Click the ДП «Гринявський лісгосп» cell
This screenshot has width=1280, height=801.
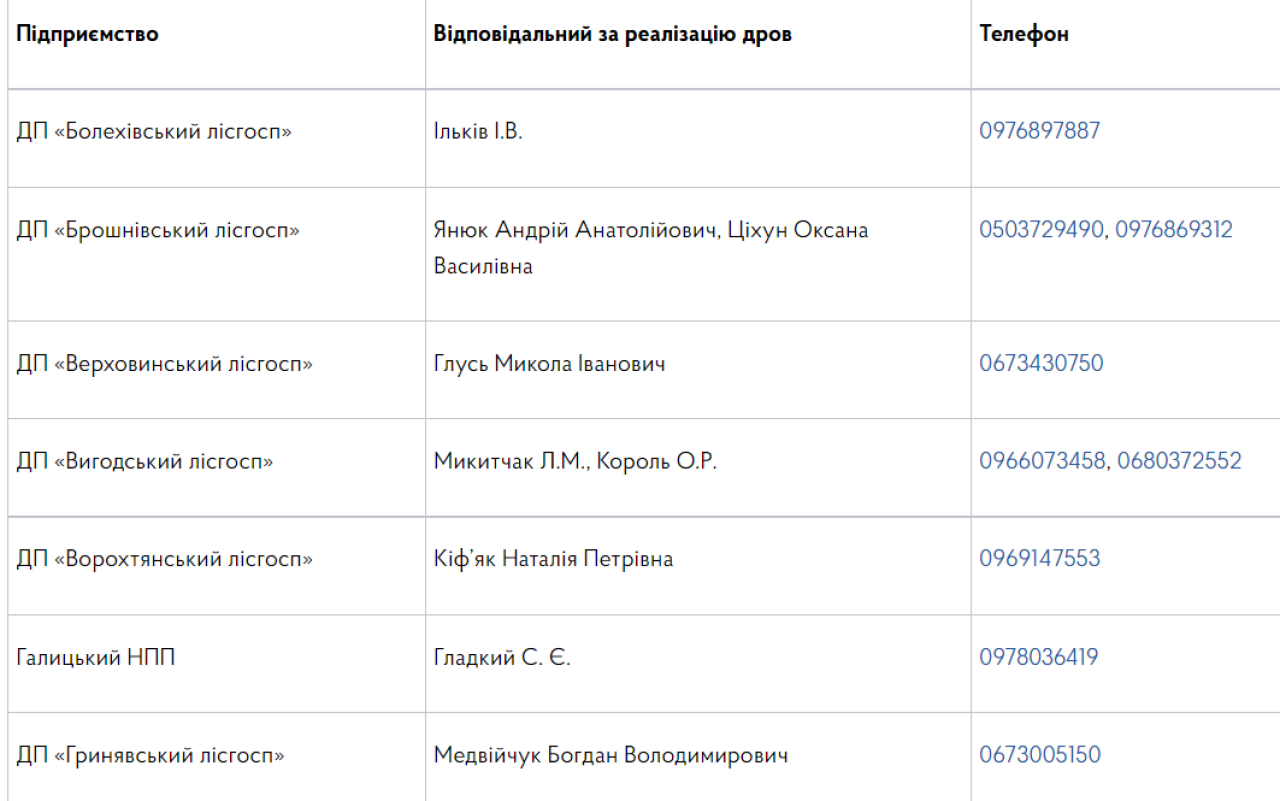click(150, 755)
